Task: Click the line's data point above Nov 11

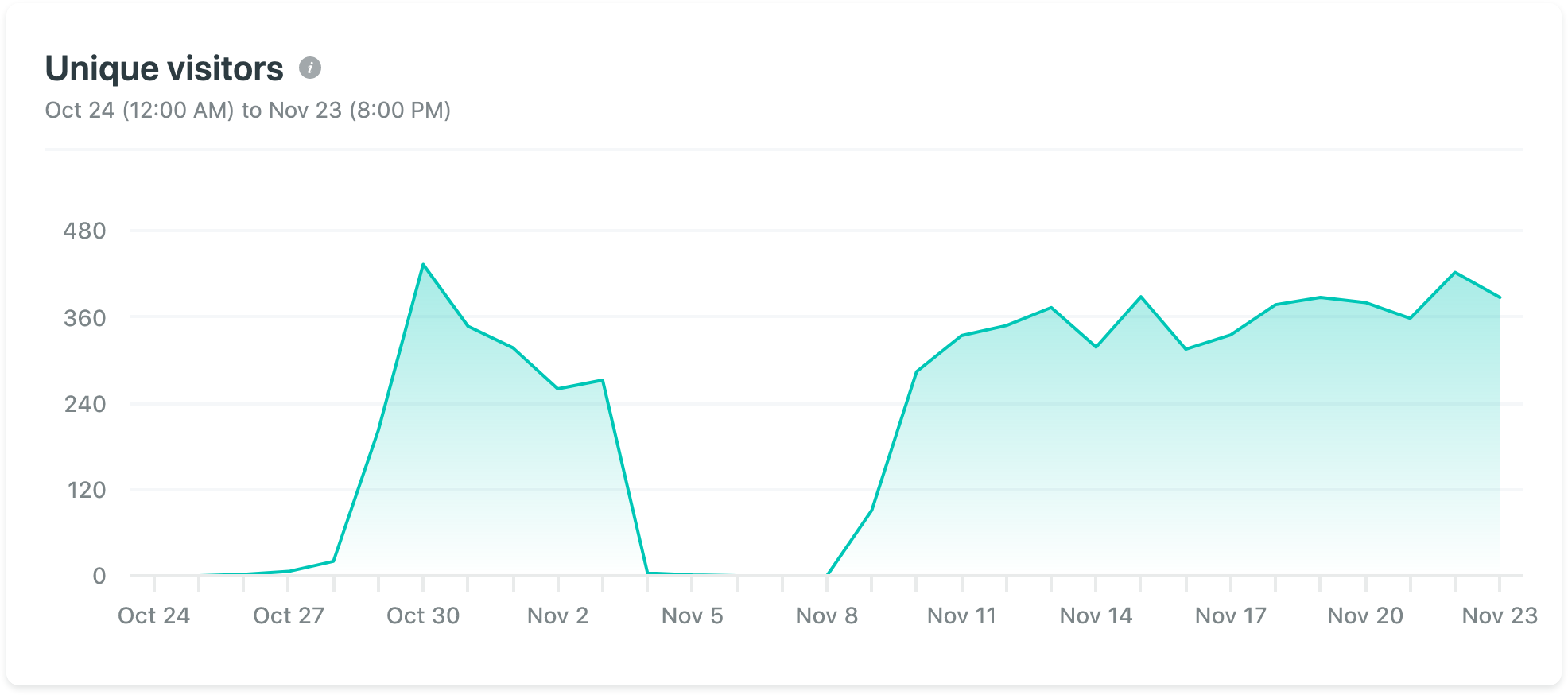Action: point(962,336)
